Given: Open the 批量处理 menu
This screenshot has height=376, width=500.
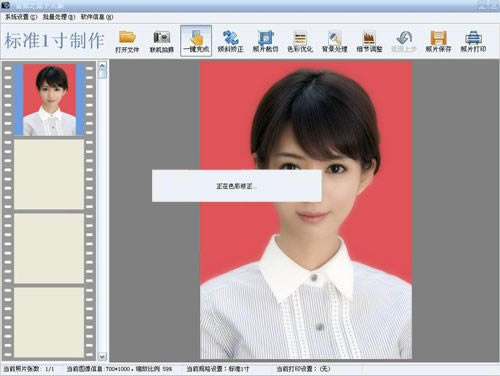Looking at the screenshot, I should click(59, 17).
